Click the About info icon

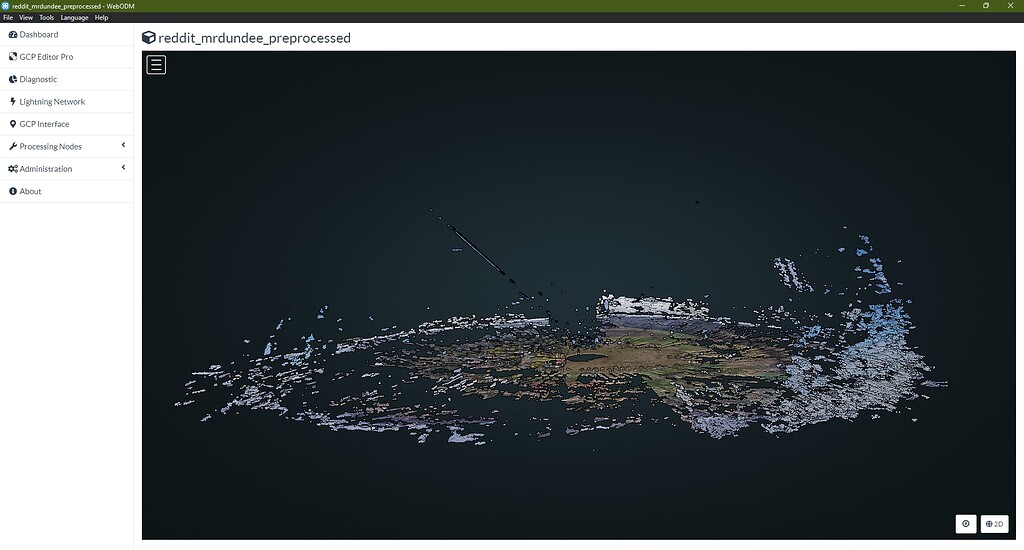pyautogui.click(x=13, y=191)
